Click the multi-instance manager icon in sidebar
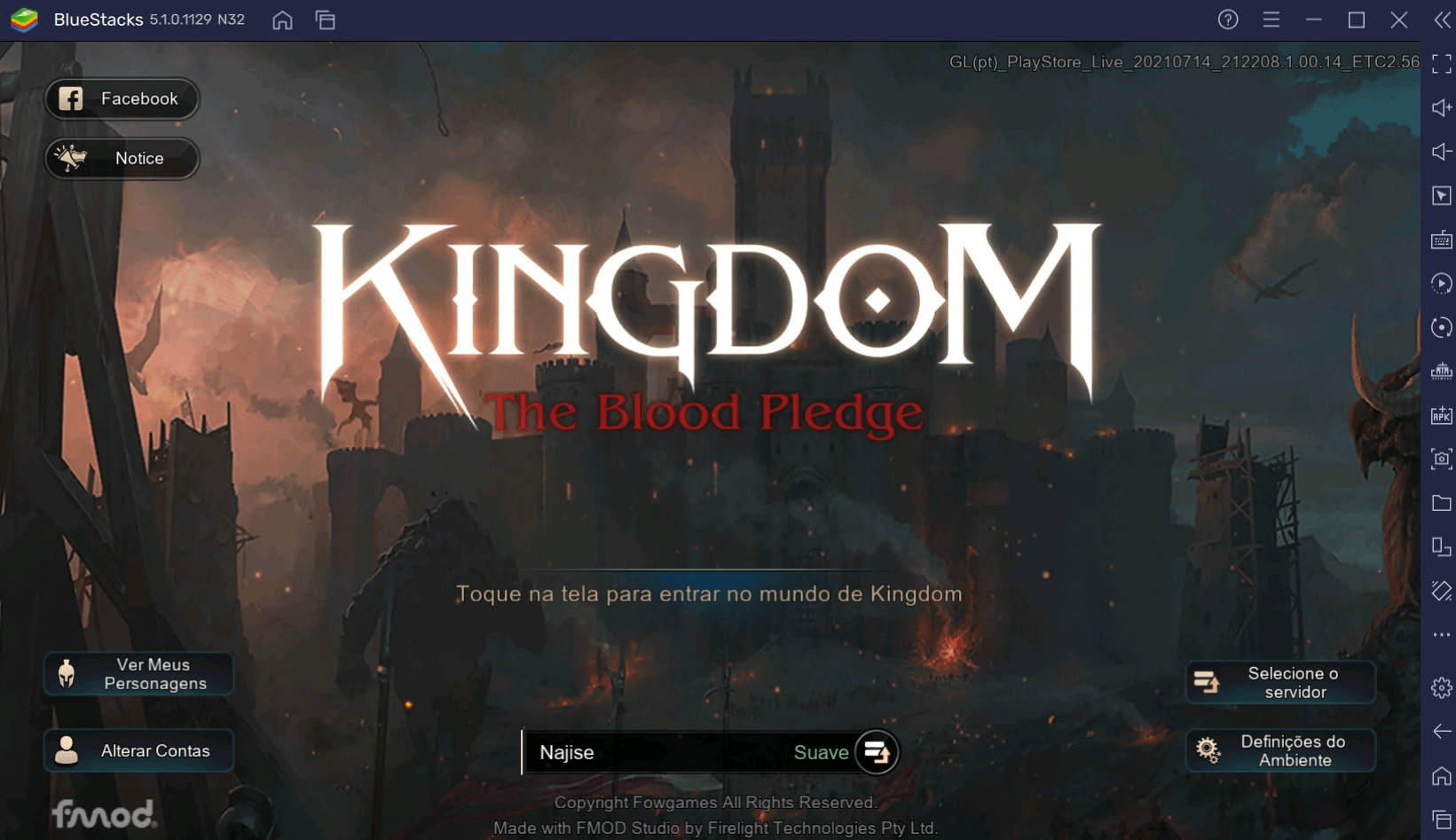 tap(1442, 547)
